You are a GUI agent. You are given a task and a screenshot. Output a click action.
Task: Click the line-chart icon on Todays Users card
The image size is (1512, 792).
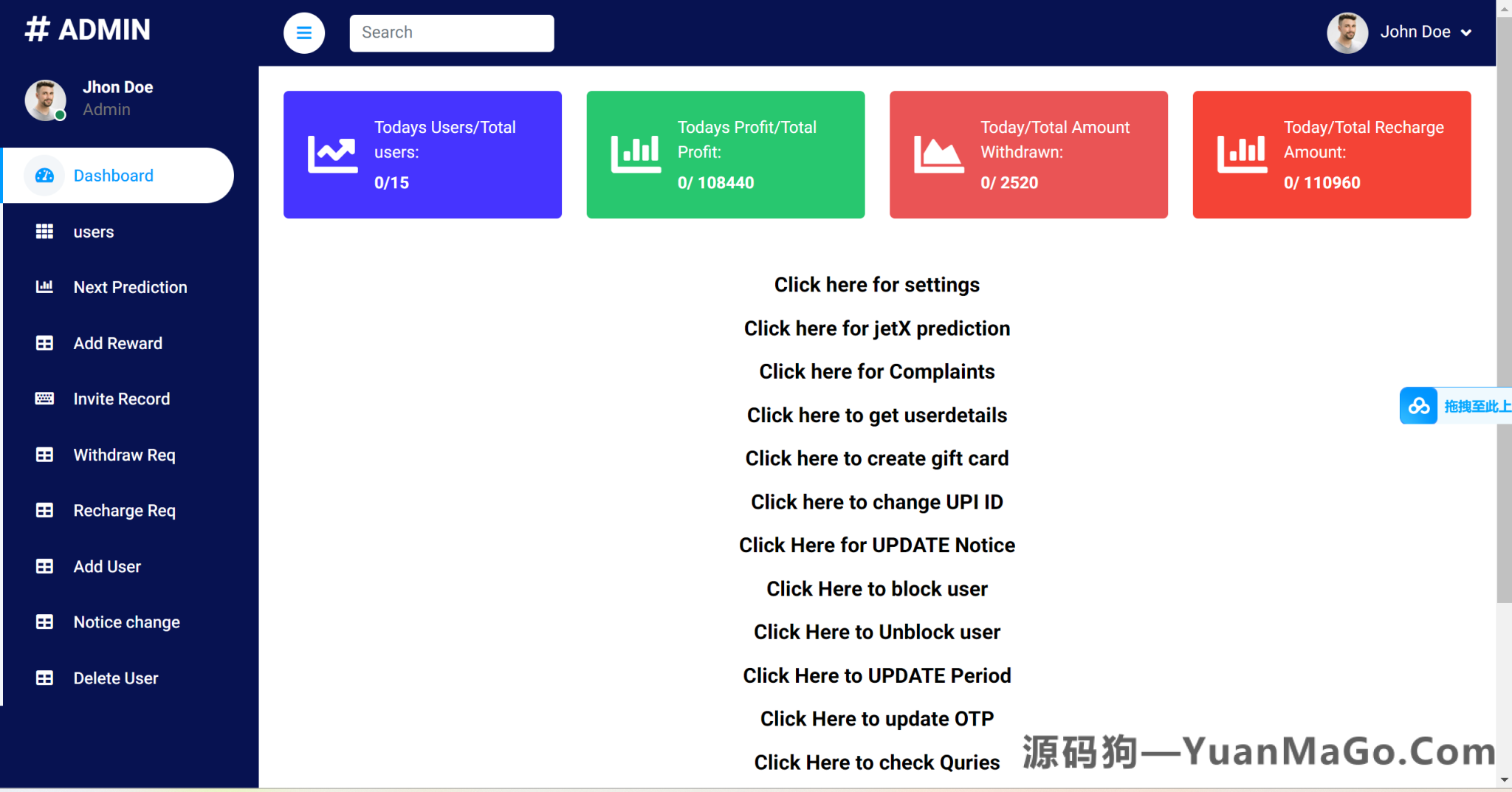331,154
